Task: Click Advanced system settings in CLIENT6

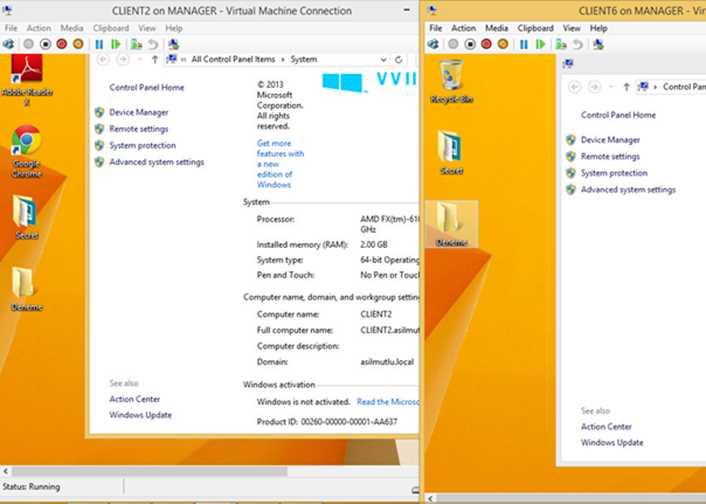Action: (627, 189)
